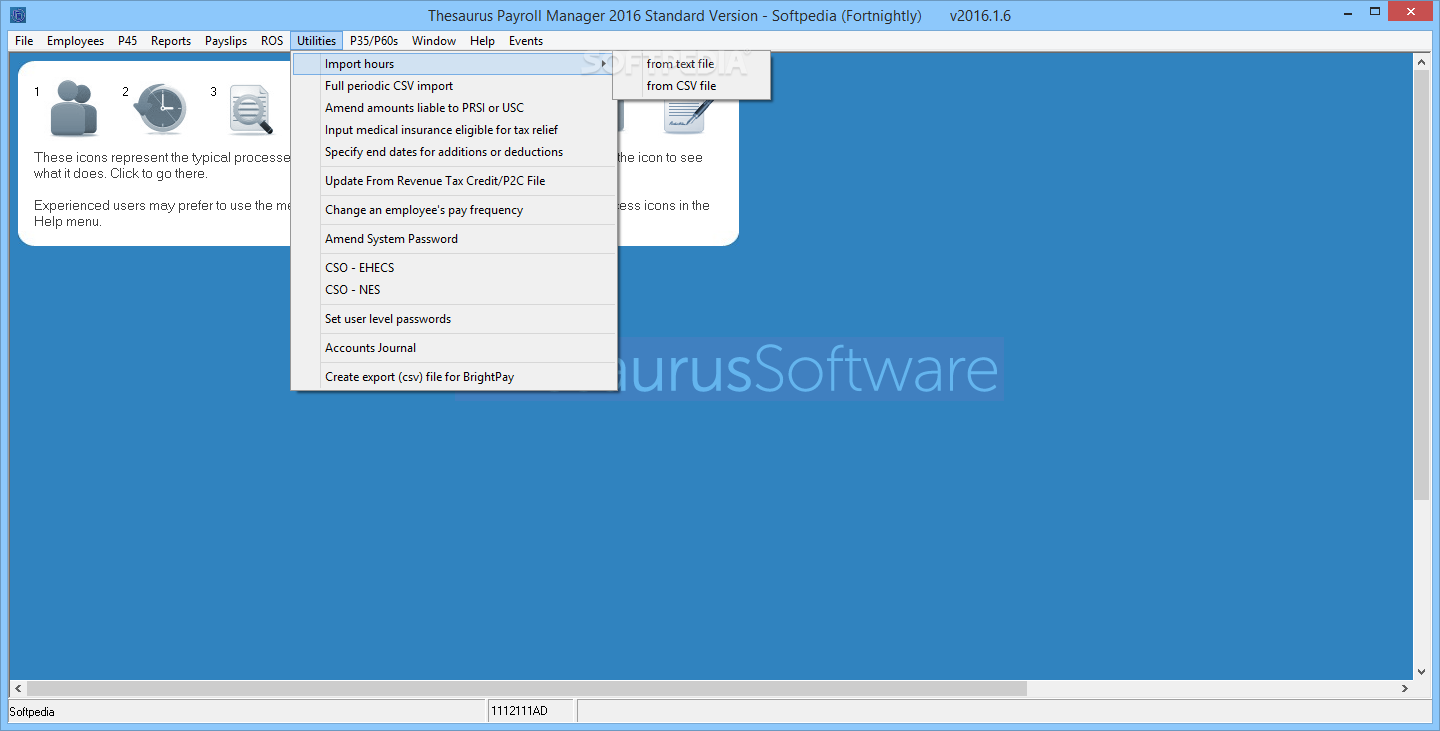This screenshot has height=731, width=1440.
Task: Close the open Utilities menu
Action: (316, 41)
